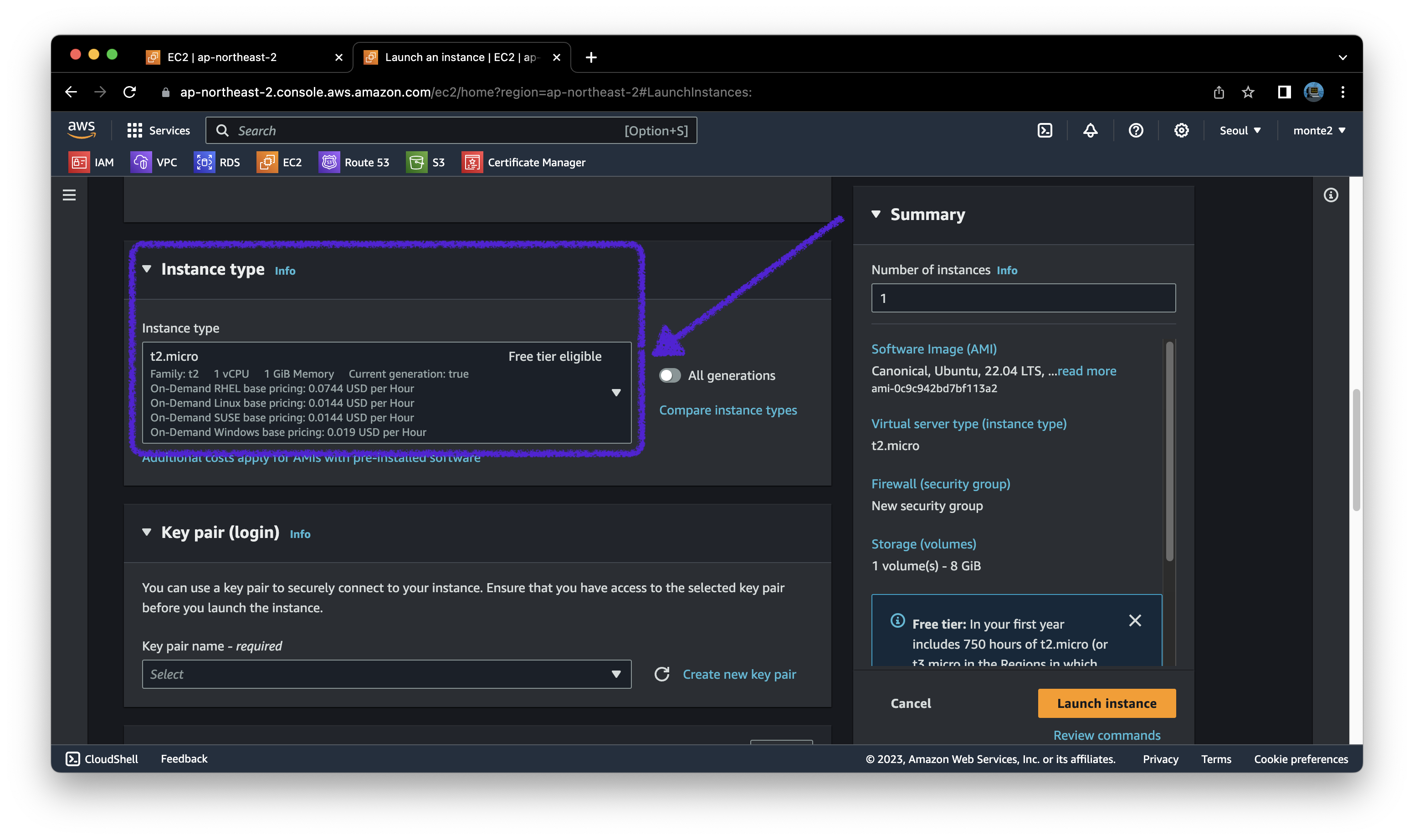Collapse the Key pair (login) section
The height and width of the screenshot is (840, 1414).
coord(147,533)
